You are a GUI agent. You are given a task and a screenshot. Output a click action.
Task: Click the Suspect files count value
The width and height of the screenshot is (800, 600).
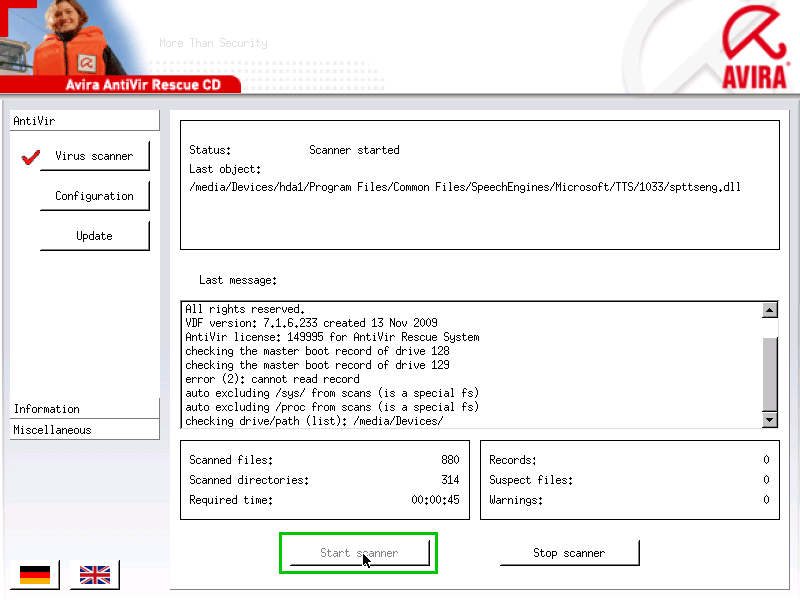[x=766, y=480]
